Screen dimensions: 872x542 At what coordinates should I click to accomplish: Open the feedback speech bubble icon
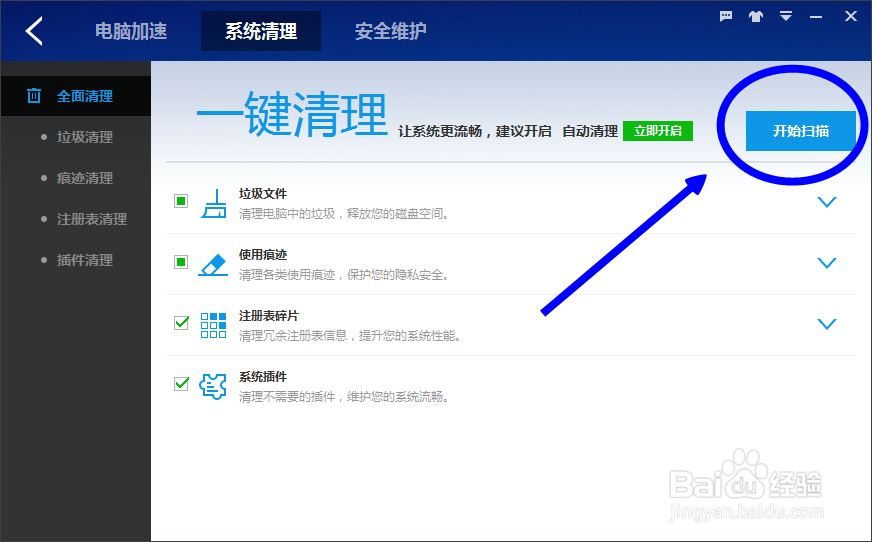click(726, 16)
